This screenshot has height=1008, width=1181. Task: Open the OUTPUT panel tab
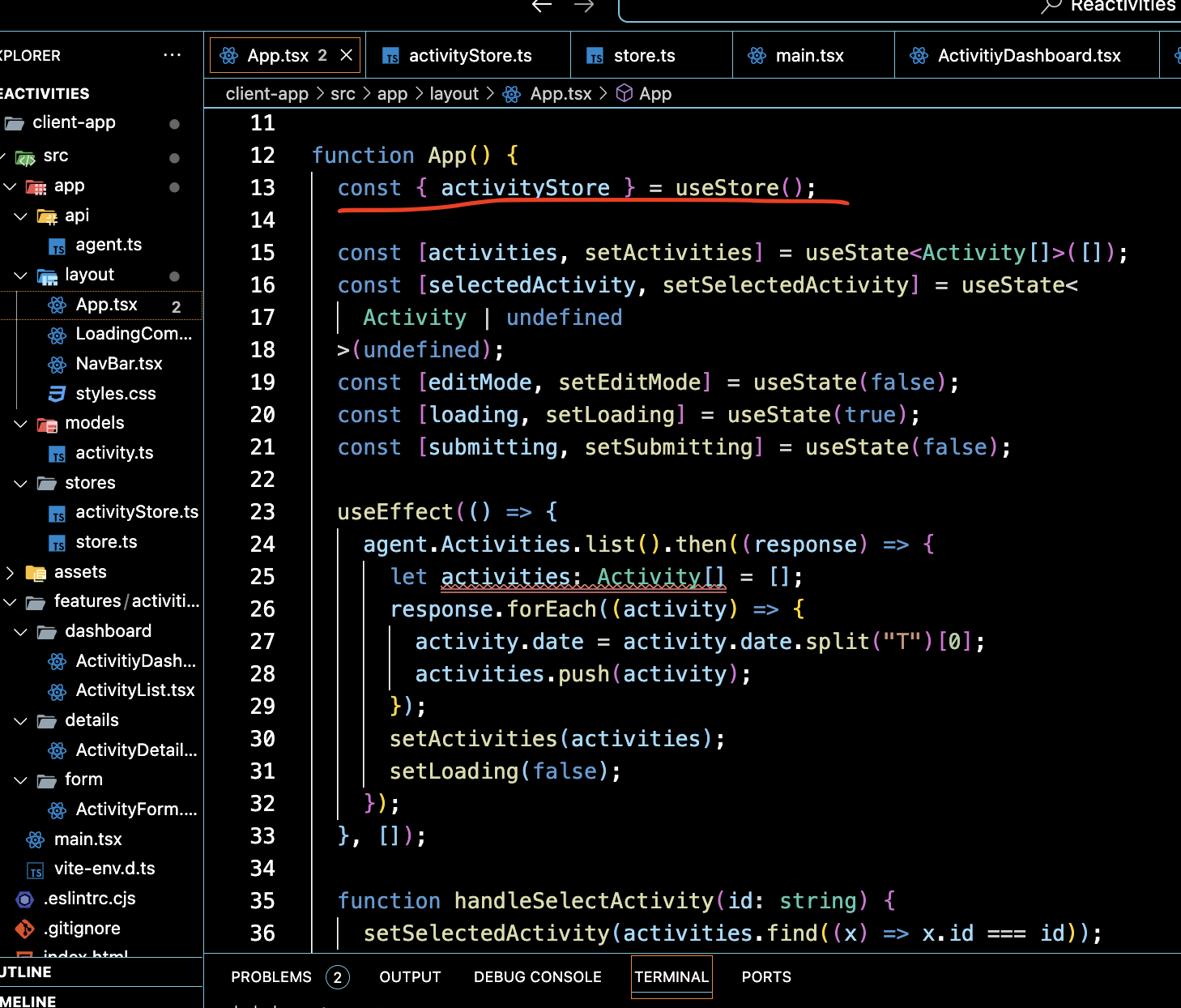(x=410, y=977)
